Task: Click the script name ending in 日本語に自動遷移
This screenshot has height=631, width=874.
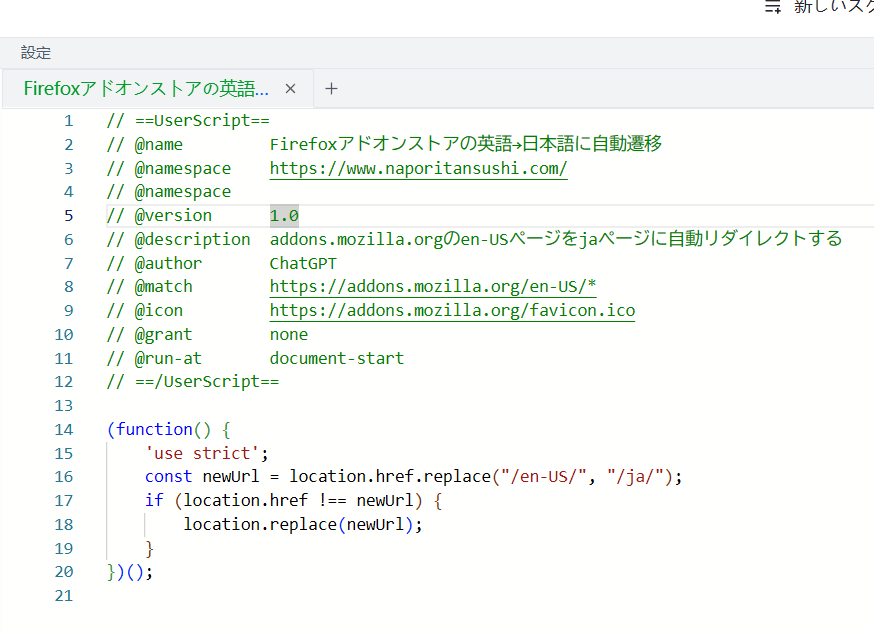Action: pos(466,144)
